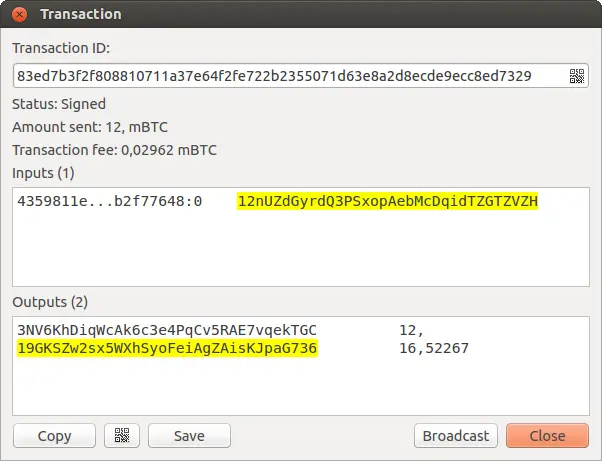Screen dimensions: 602x461
Task: Select highlighted input address 12nUZdGyrdQ3PS...
Action: 387,201
